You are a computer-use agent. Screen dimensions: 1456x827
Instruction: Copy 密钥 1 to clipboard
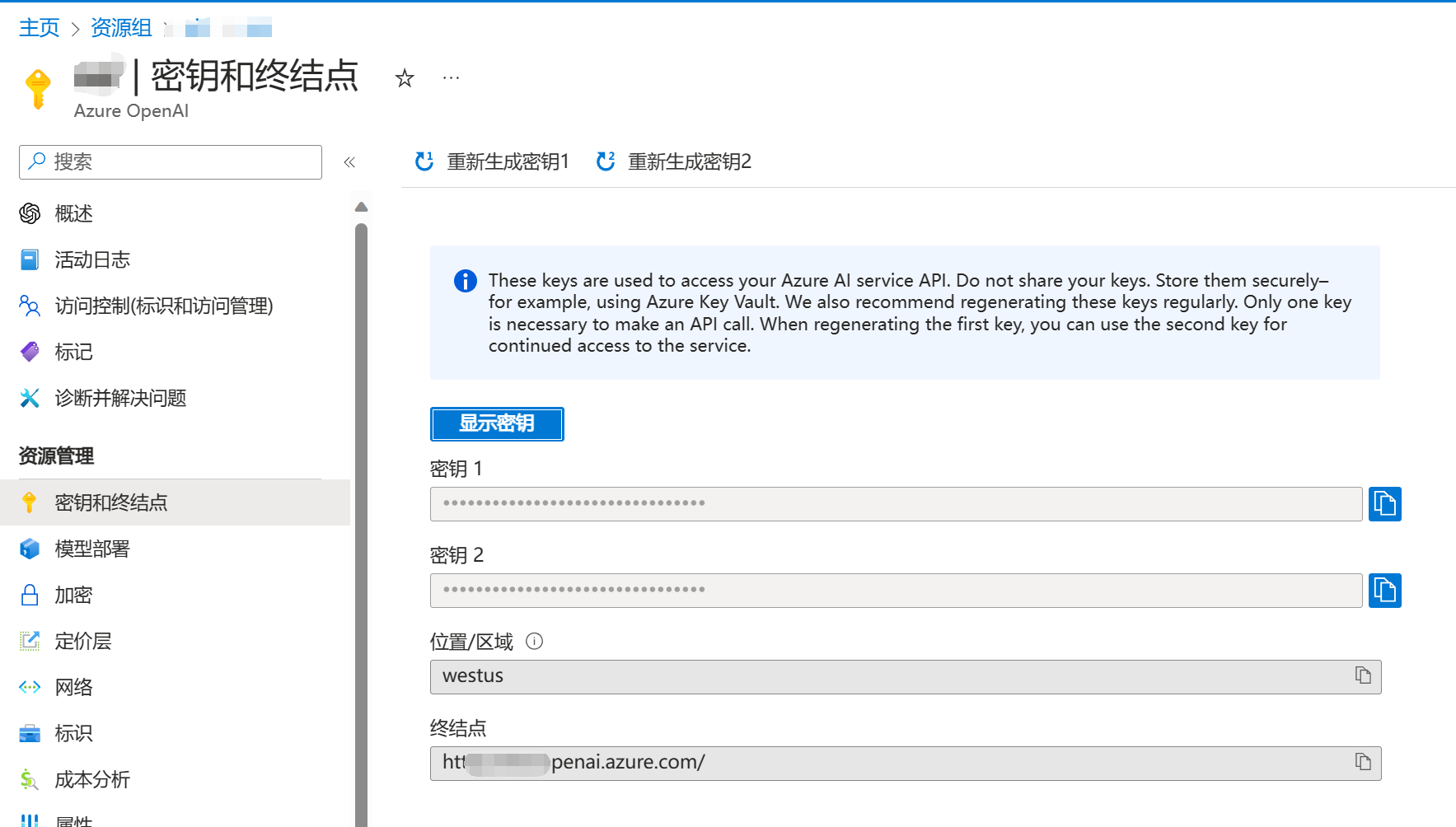[1384, 504]
